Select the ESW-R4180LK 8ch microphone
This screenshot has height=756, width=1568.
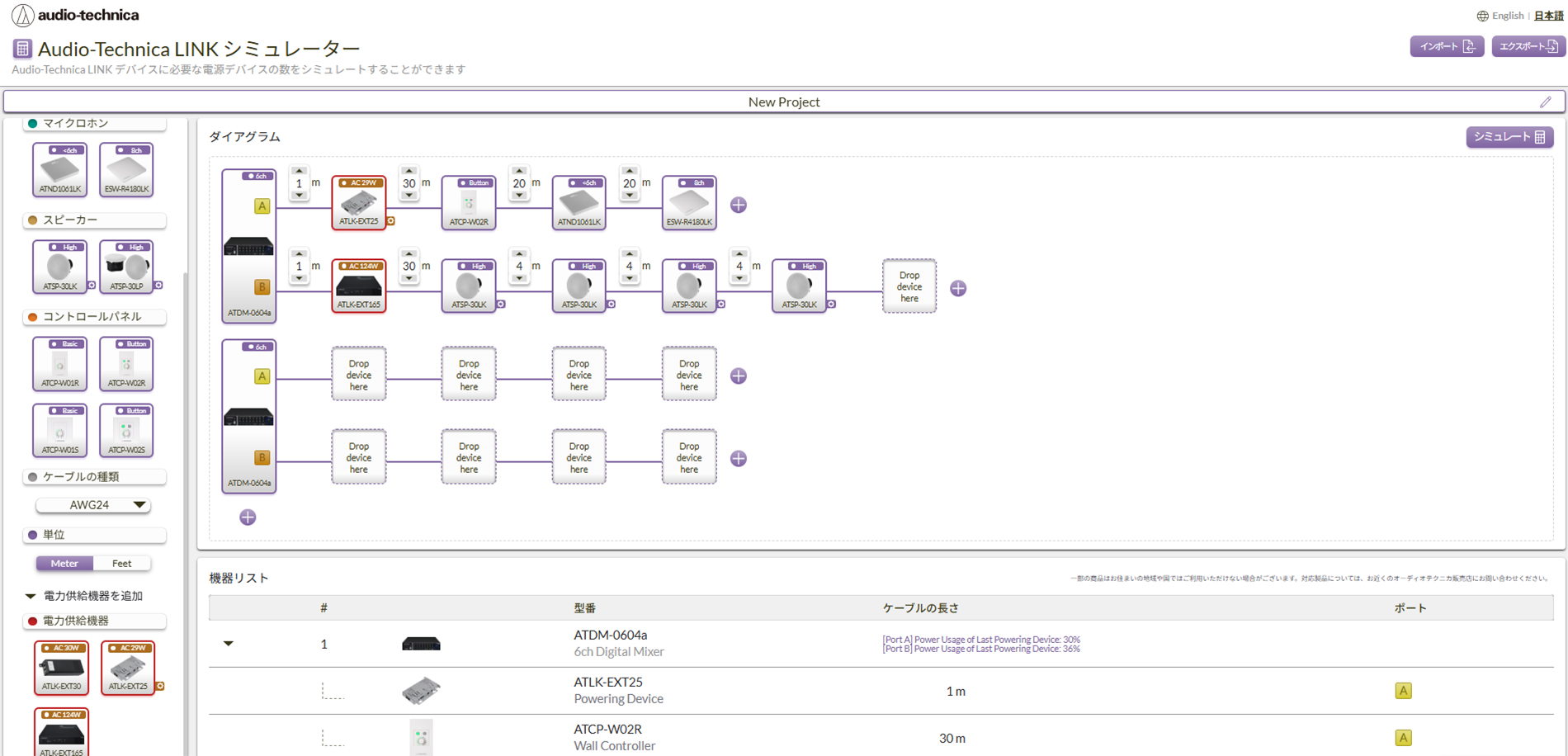pos(125,169)
